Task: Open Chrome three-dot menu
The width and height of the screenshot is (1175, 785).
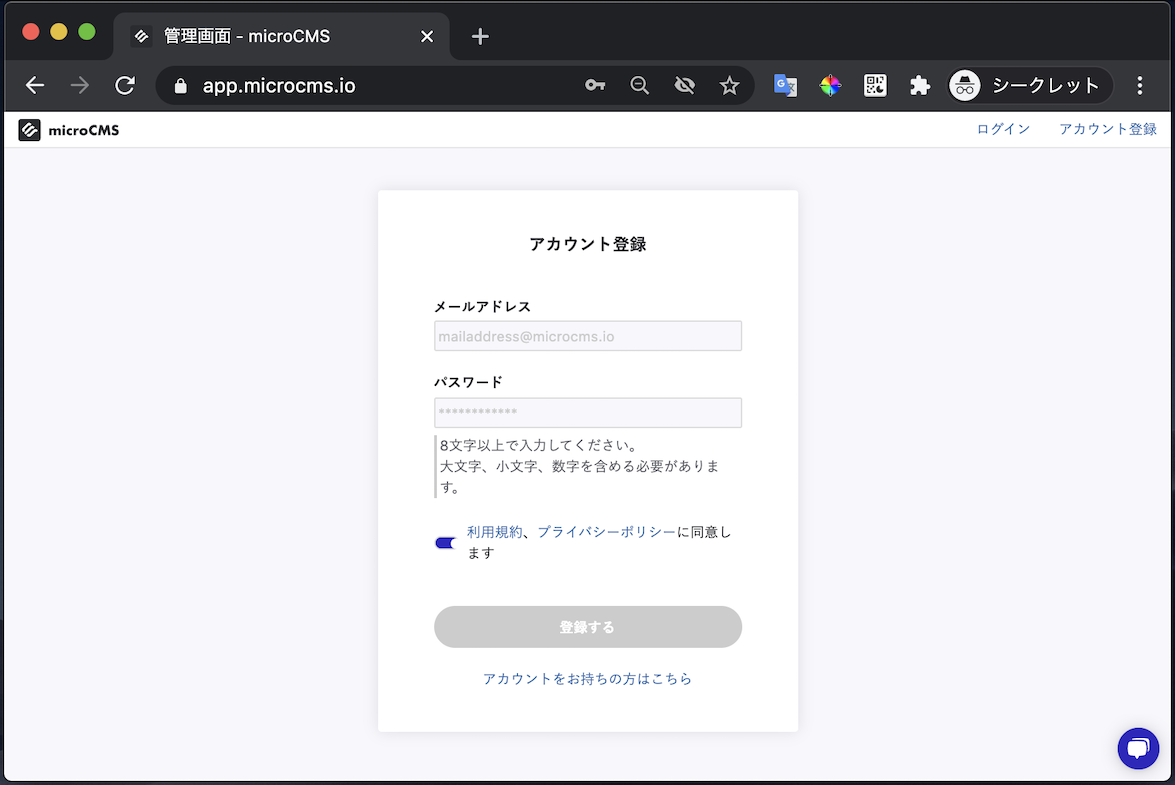Action: tap(1140, 85)
